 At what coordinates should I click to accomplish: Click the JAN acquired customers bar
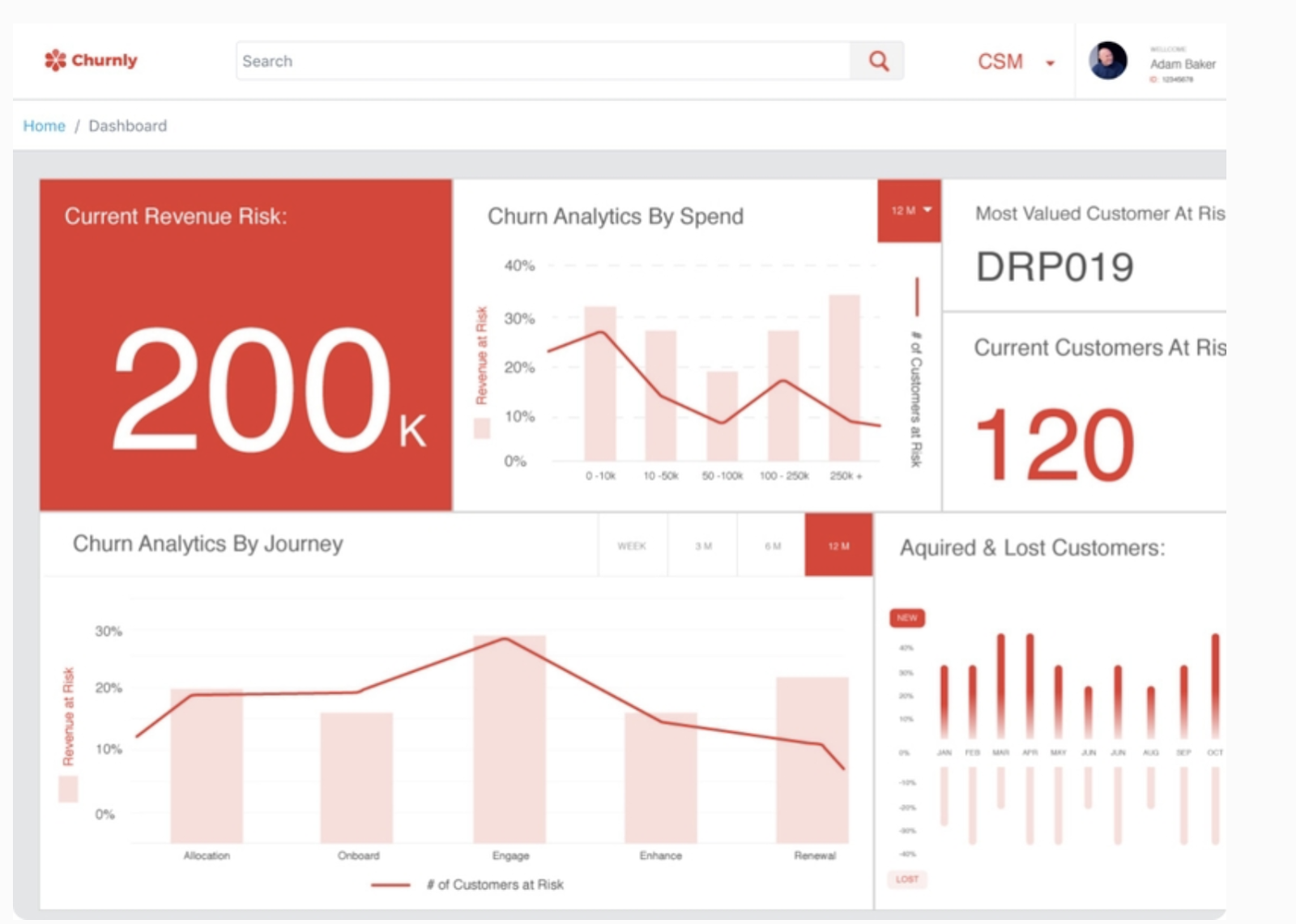[x=944, y=701]
